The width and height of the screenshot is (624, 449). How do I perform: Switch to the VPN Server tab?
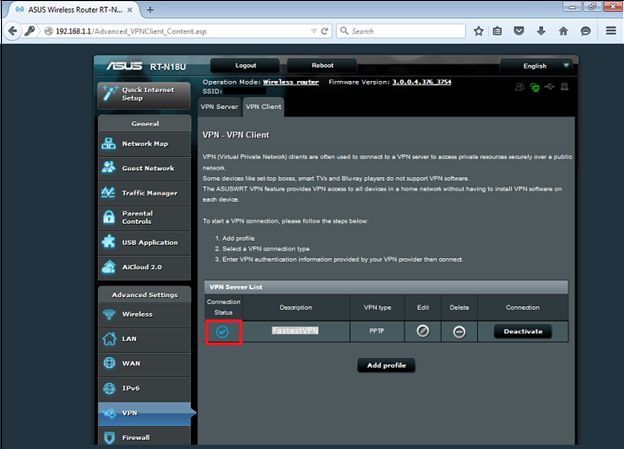pyautogui.click(x=219, y=107)
